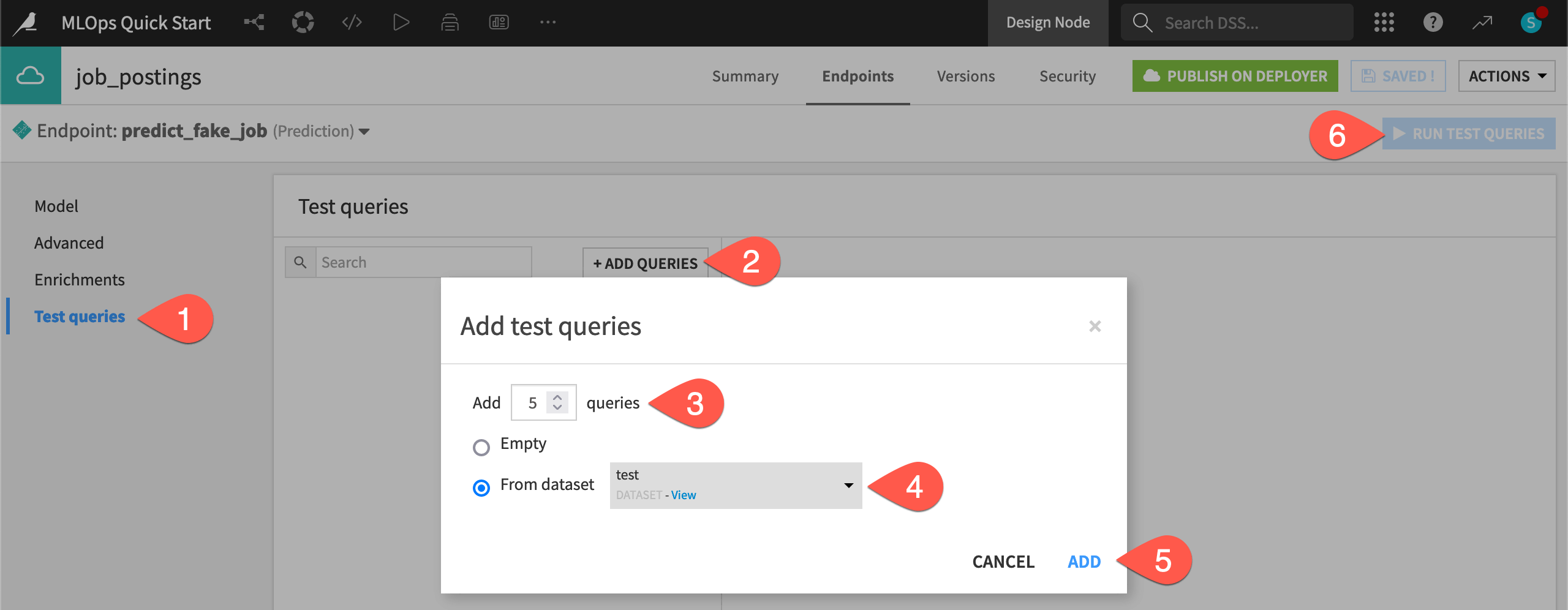
Task: Switch to the Security tab
Action: pos(1067,76)
